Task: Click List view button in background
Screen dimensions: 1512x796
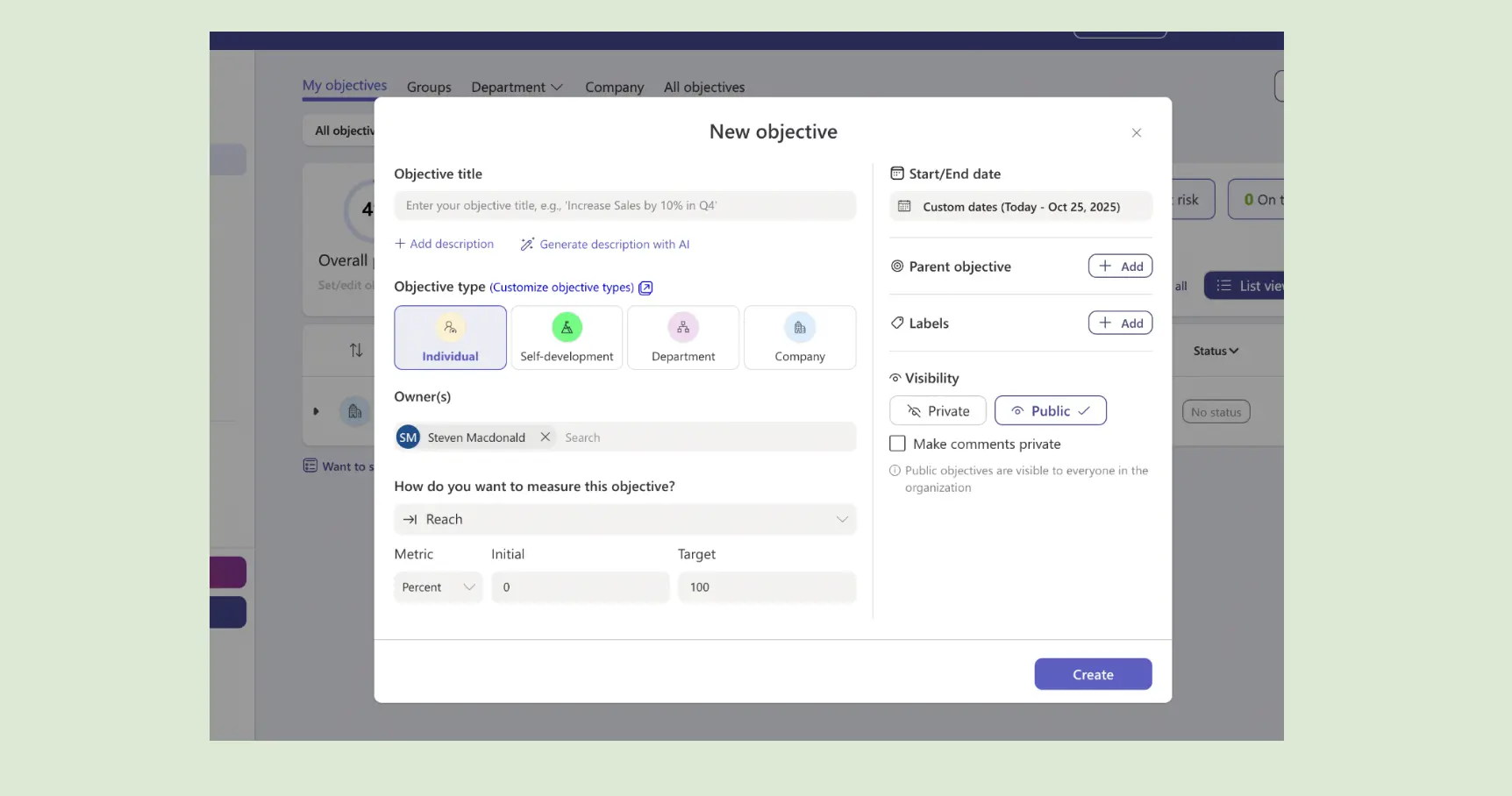Action: (x=1245, y=286)
